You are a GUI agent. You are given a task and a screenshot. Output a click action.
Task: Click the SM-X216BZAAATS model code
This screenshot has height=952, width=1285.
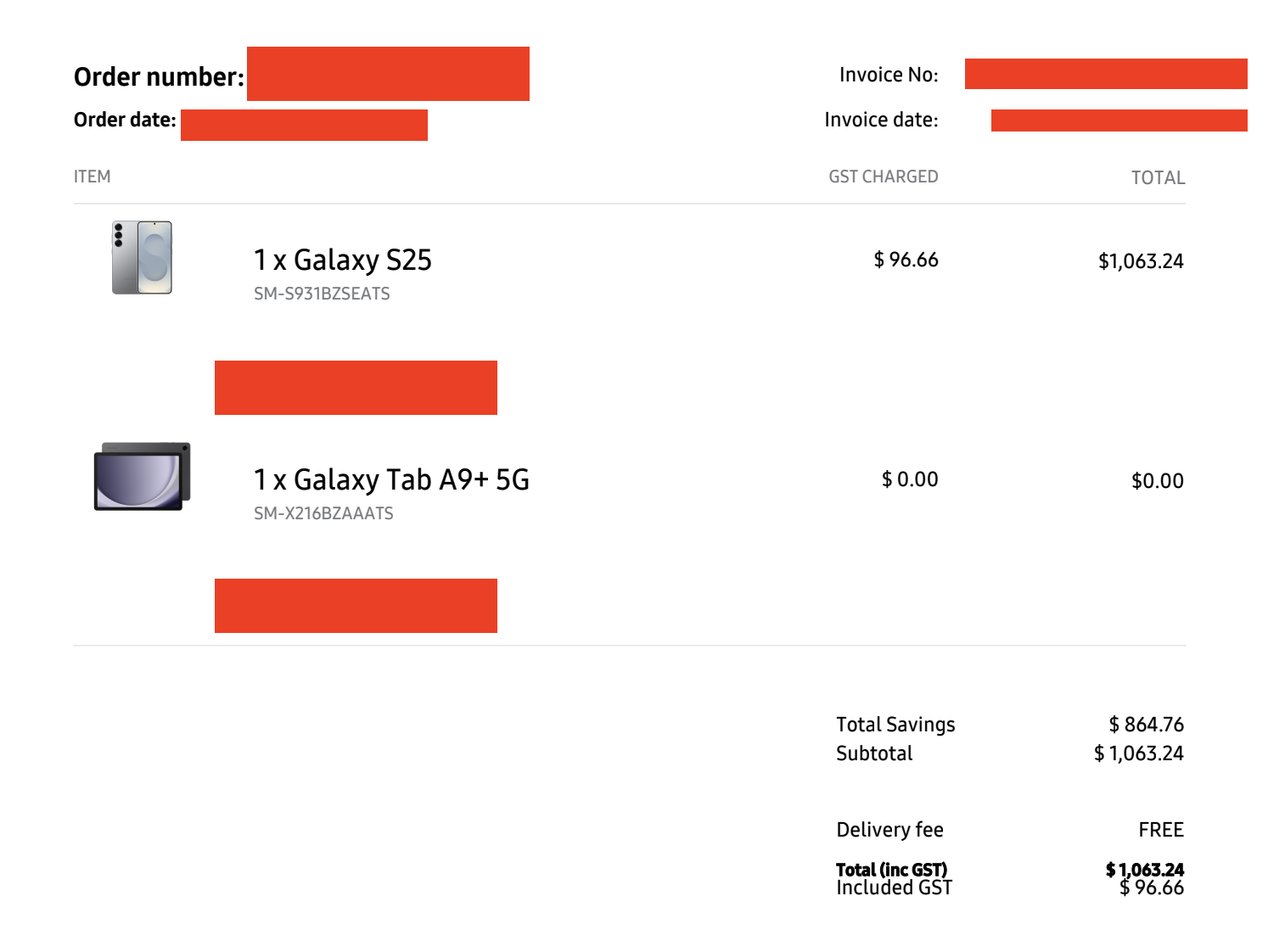pyautogui.click(x=323, y=513)
